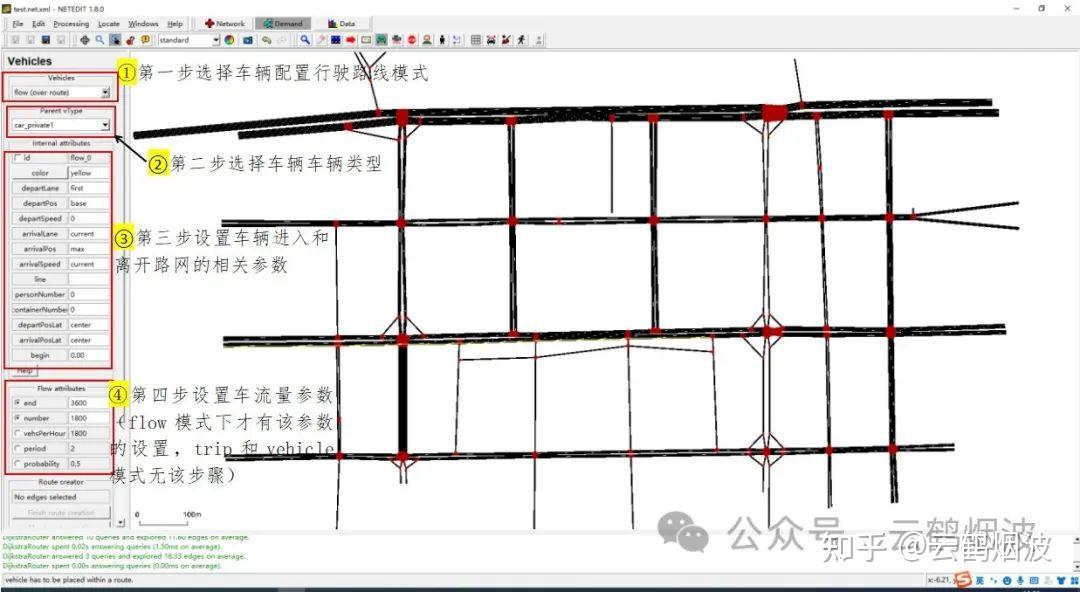Select the end radio button
The image size is (1080, 592).
18,402
